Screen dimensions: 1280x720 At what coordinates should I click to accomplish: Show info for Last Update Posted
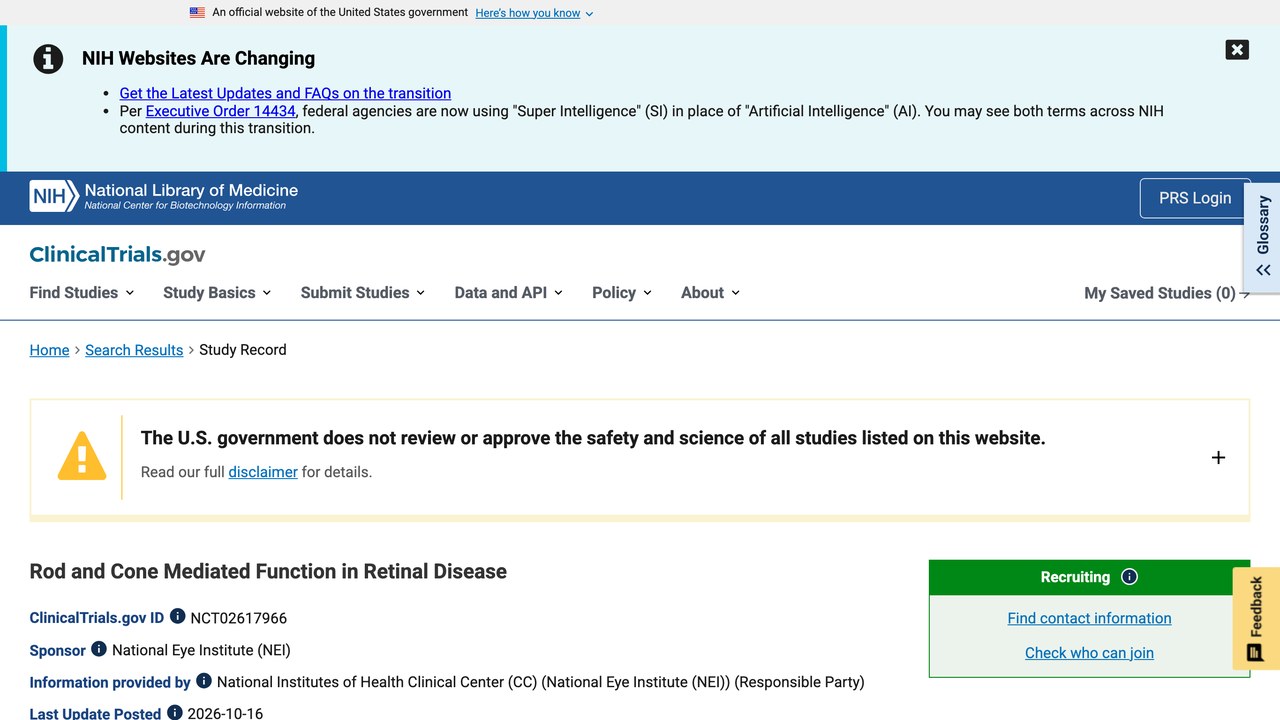tap(174, 713)
